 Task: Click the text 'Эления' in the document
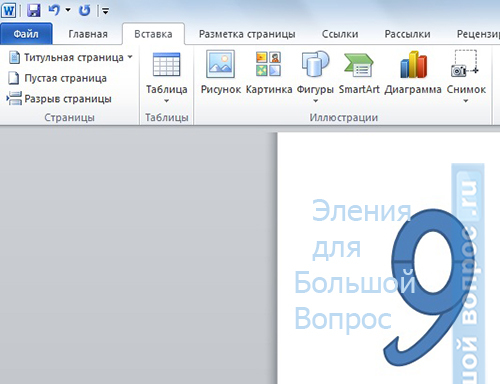(362, 211)
